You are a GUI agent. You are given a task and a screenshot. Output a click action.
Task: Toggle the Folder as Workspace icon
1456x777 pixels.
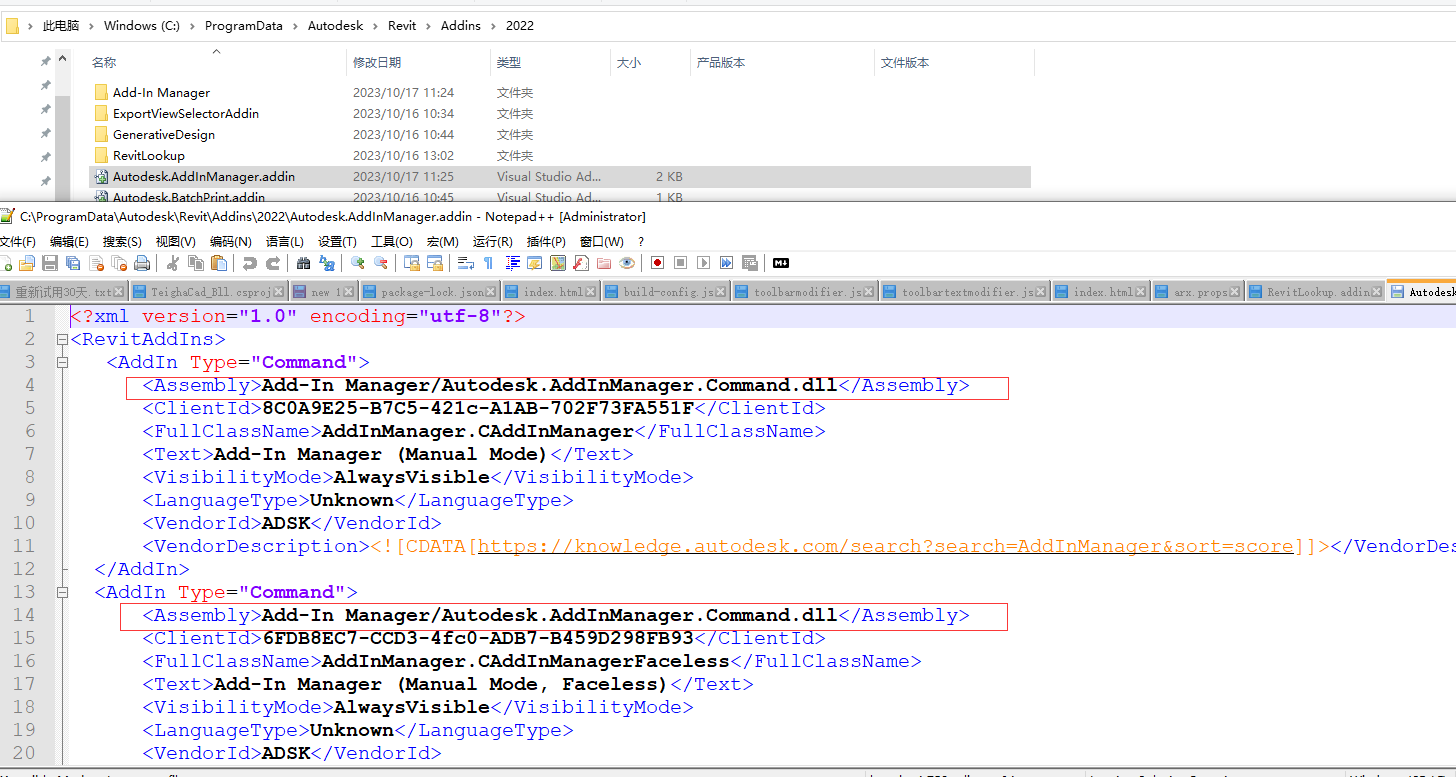tap(604, 263)
